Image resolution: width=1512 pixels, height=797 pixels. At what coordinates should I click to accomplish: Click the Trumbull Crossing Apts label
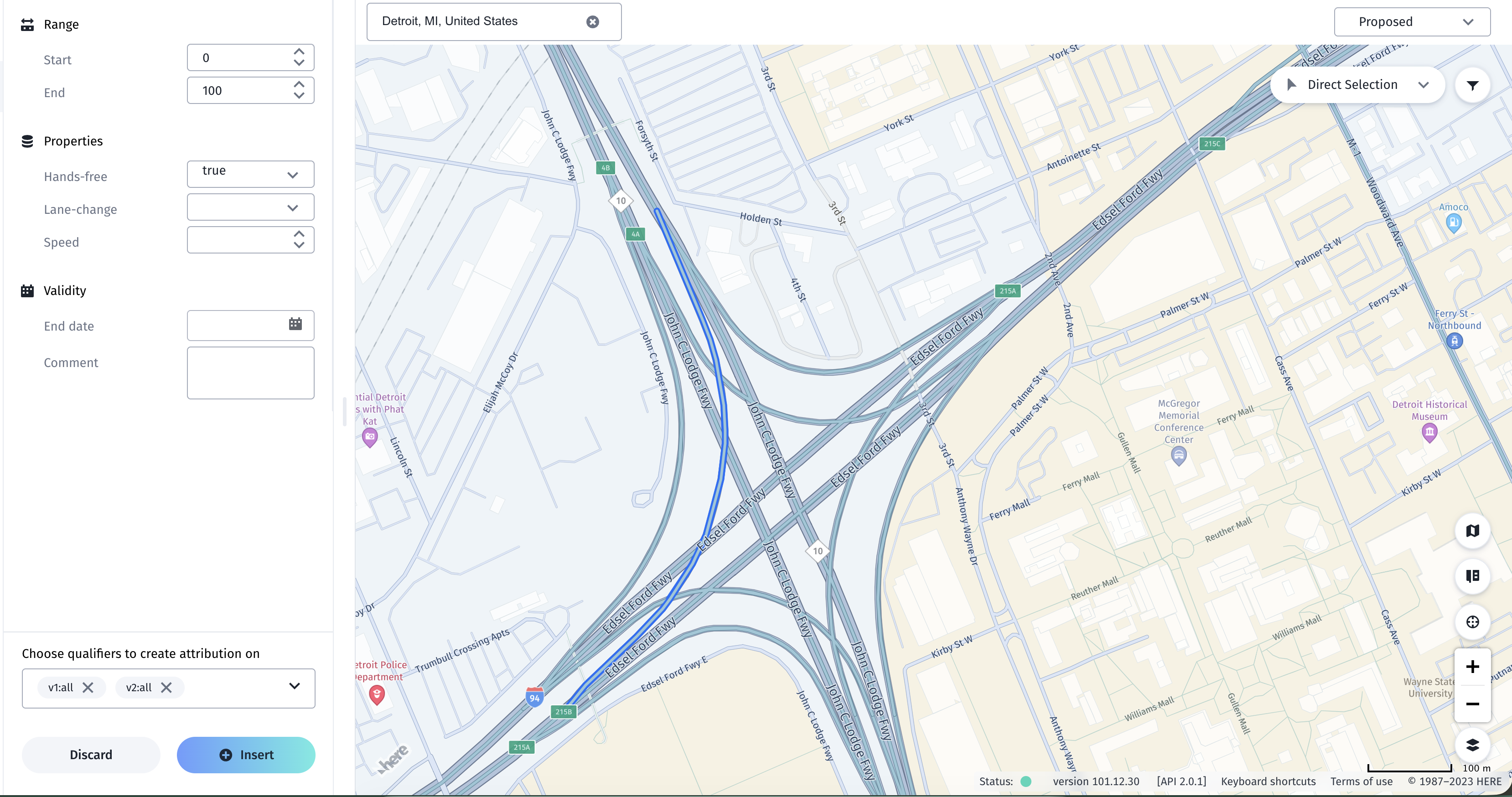pyautogui.click(x=462, y=651)
